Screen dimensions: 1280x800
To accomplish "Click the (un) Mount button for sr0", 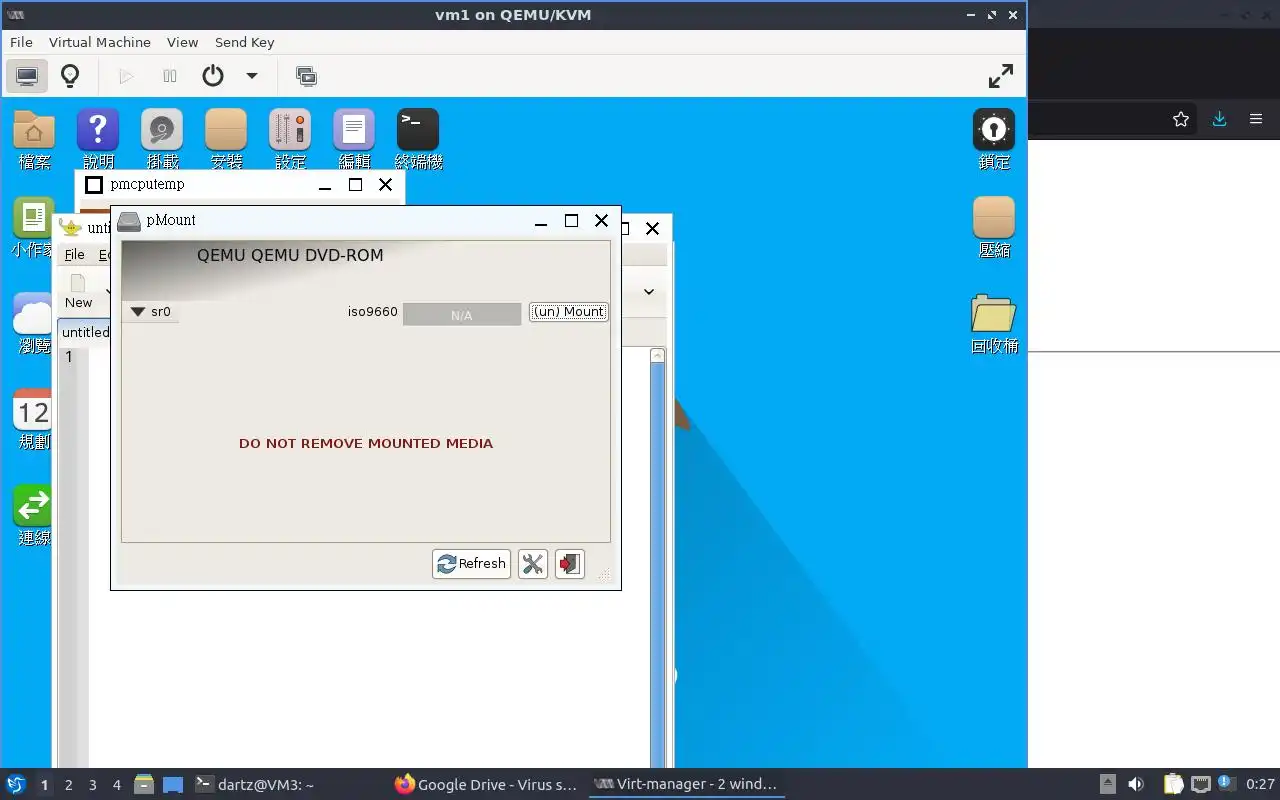I will click(x=568, y=312).
